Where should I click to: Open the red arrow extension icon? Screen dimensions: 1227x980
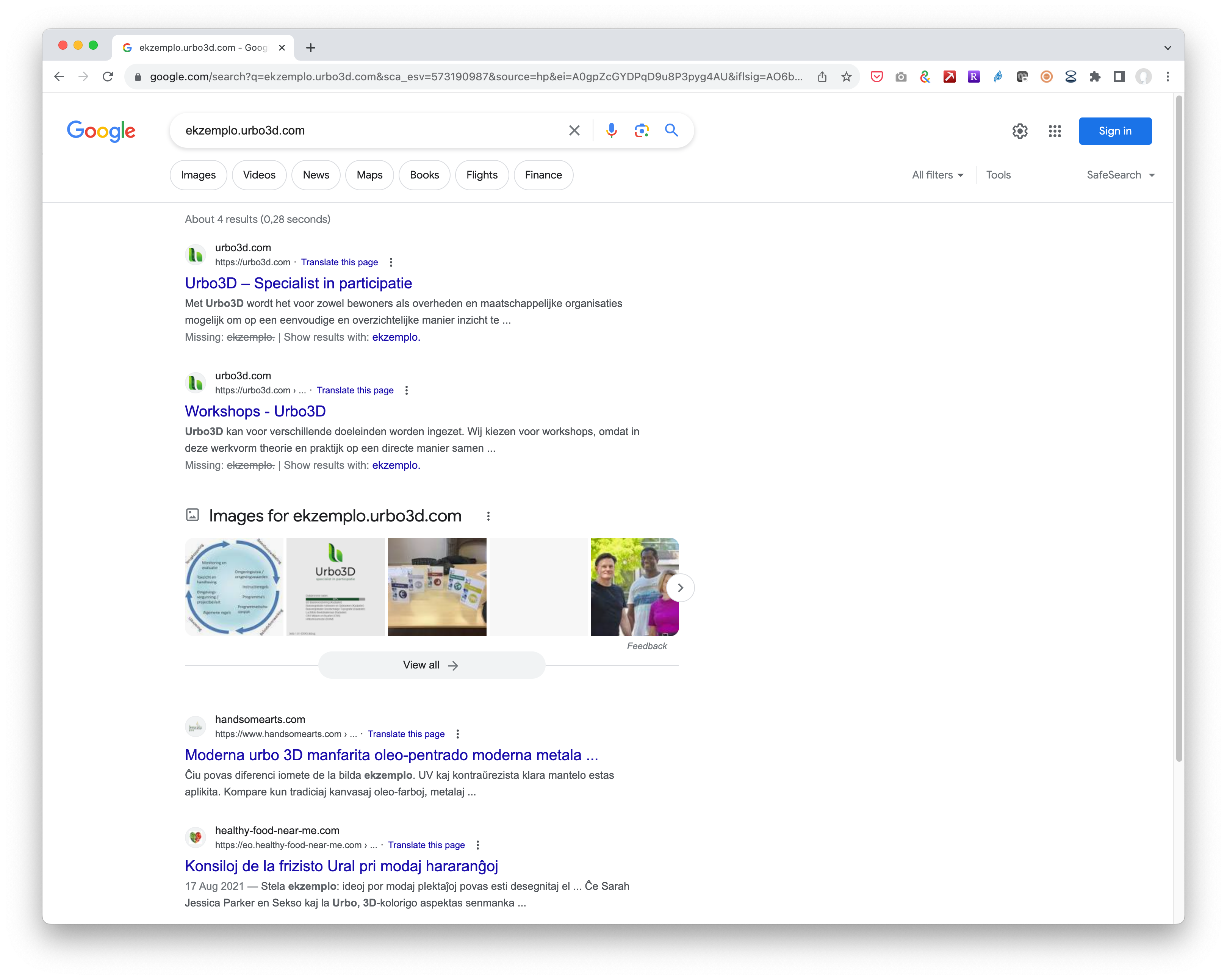click(x=949, y=76)
